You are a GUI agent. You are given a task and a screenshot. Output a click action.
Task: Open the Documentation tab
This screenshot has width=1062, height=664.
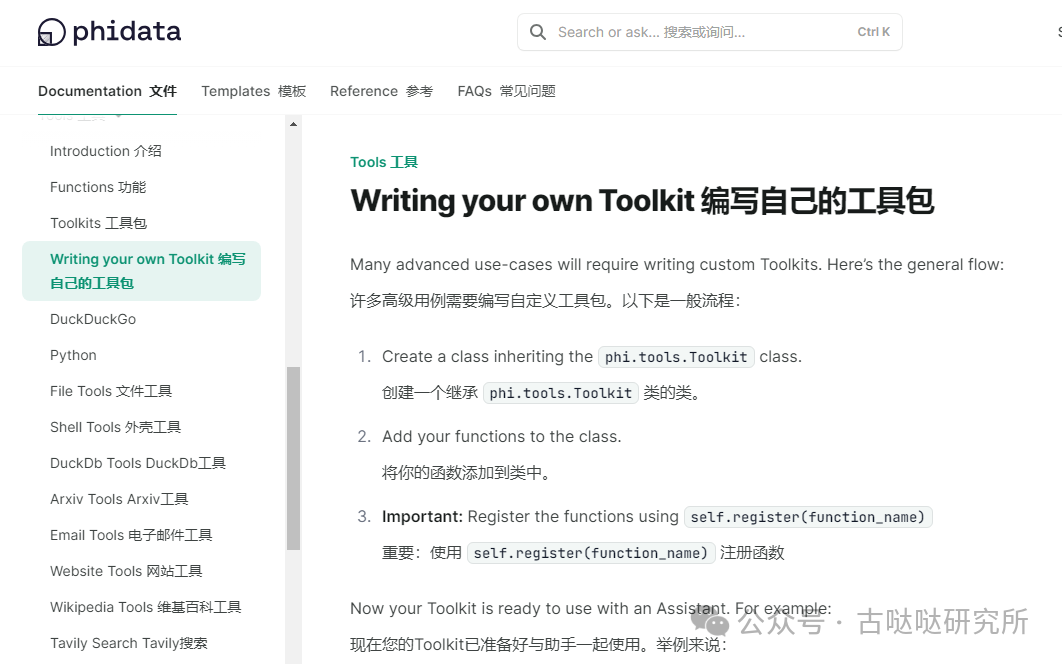(107, 91)
